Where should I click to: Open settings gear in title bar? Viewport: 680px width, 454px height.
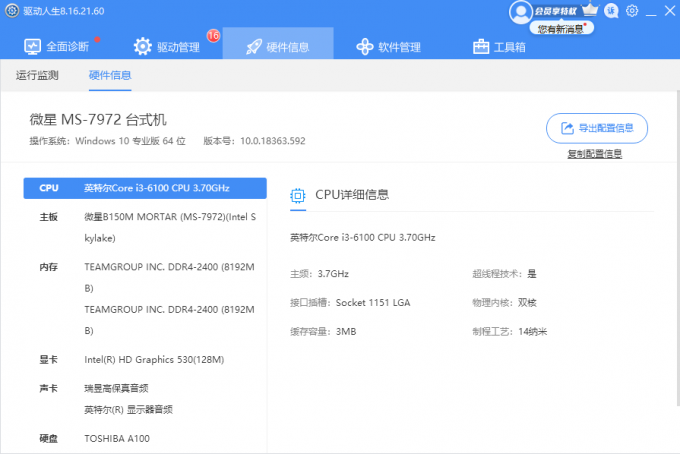(x=632, y=10)
